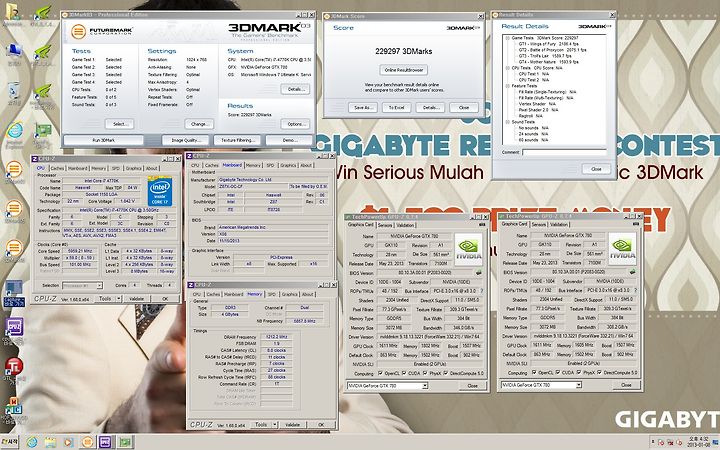
Task: Switch to Sensors tab in left GPU-Z
Action: click(x=385, y=225)
